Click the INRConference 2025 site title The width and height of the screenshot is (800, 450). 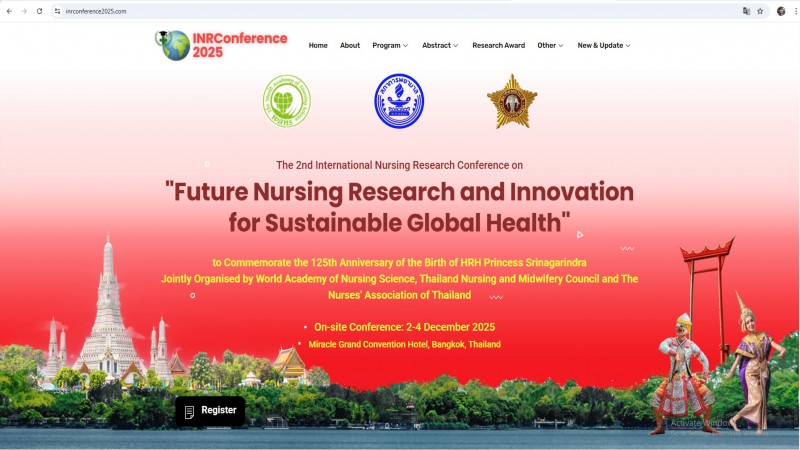pos(240,45)
